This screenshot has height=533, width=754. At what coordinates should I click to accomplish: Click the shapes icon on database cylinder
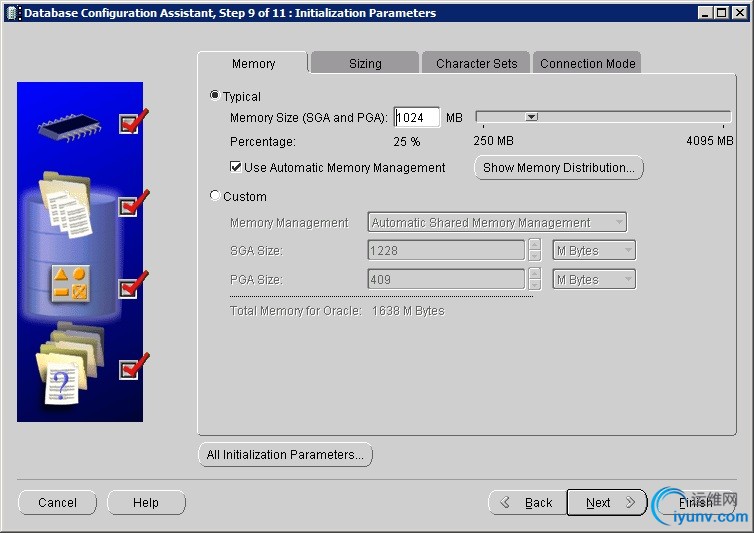click(70, 284)
